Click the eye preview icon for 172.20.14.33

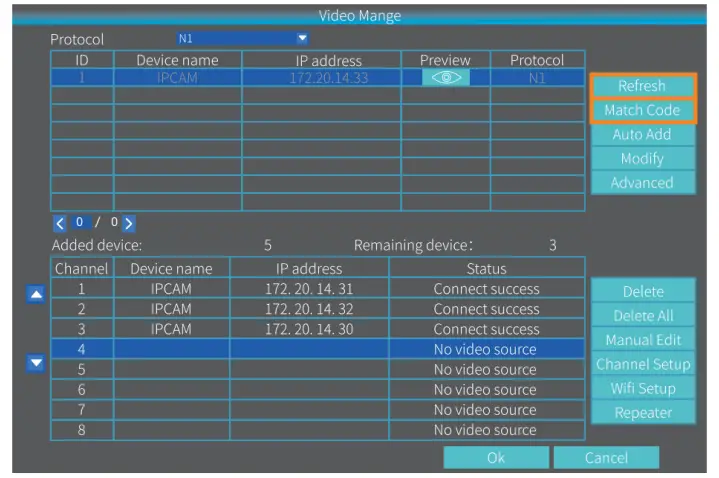[x=445, y=77]
